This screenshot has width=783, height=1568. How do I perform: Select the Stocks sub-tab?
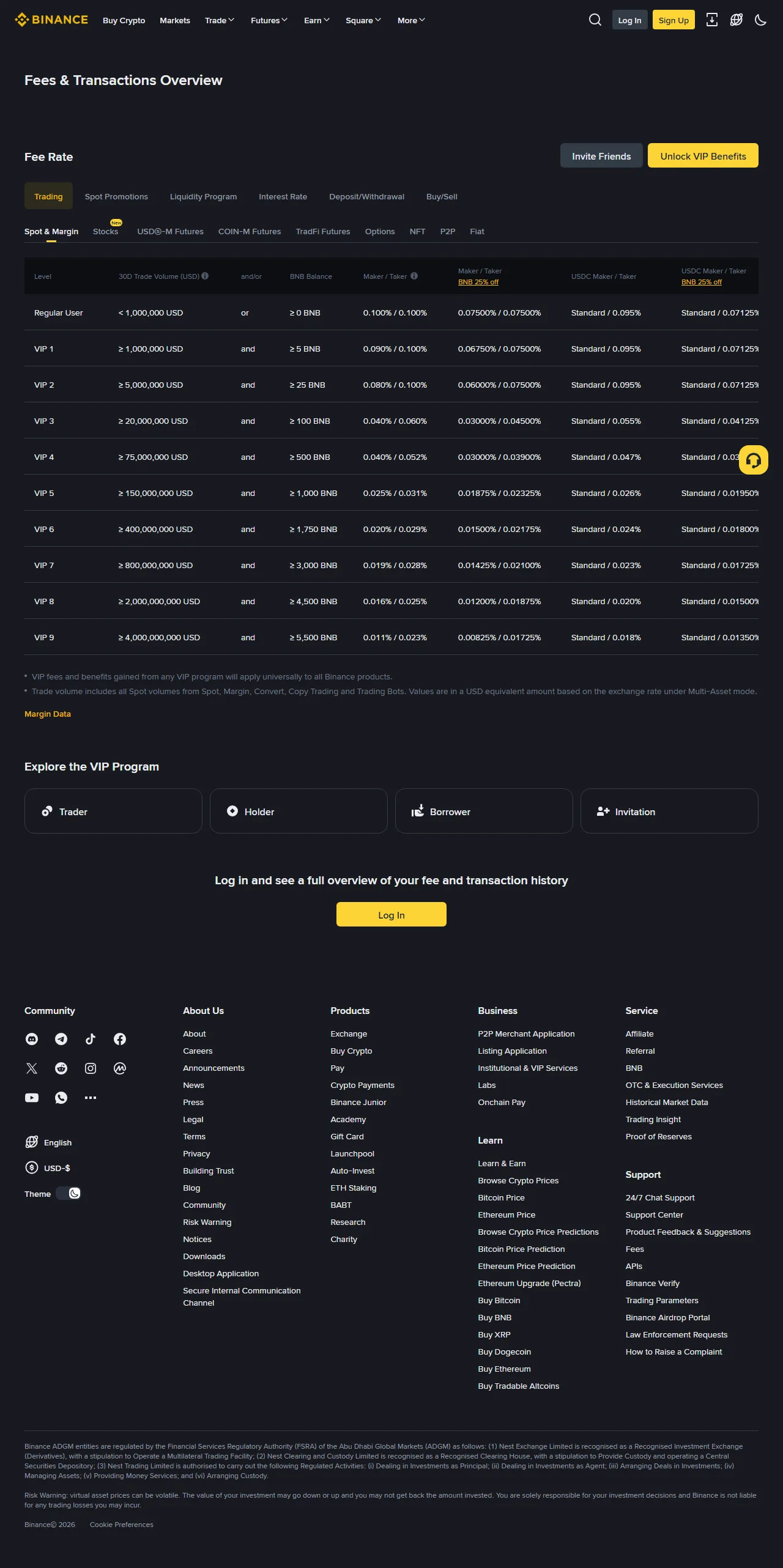point(105,231)
